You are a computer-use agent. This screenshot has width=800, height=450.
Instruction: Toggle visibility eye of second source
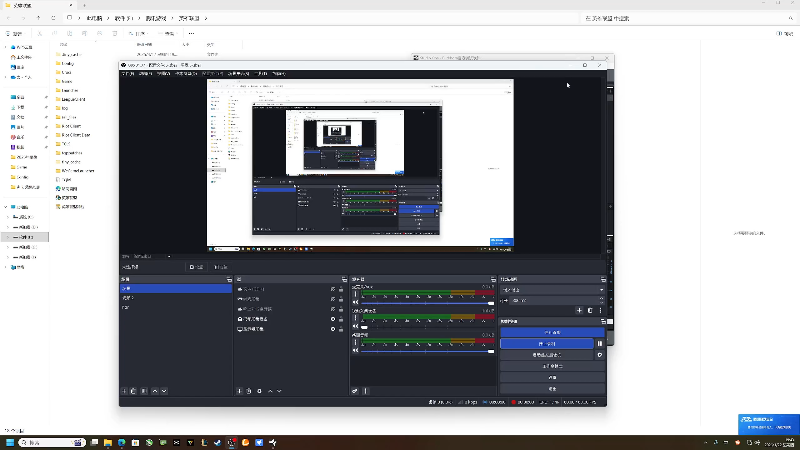click(333, 299)
